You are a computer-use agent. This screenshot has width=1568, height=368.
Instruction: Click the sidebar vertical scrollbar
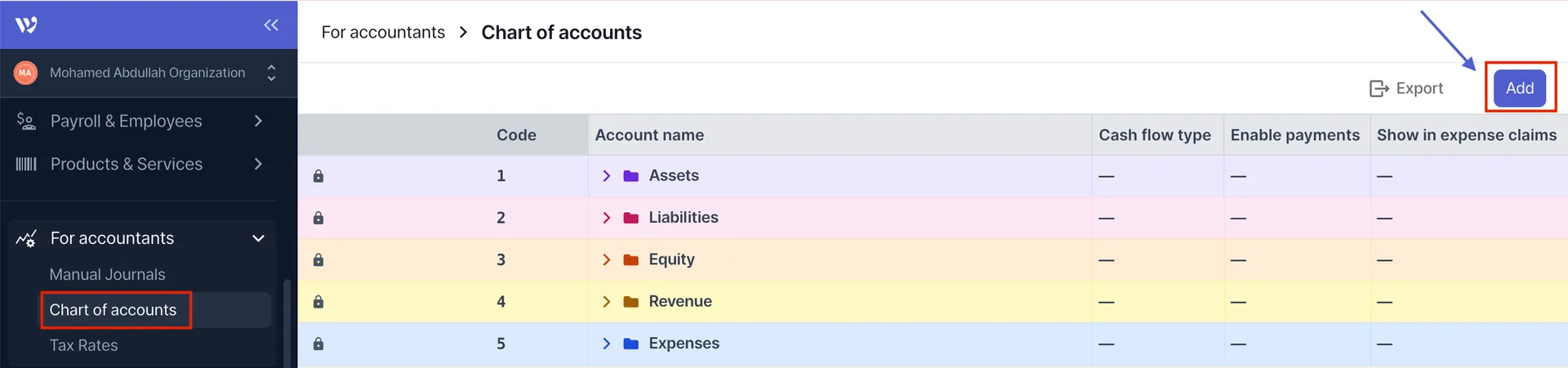pos(286,323)
